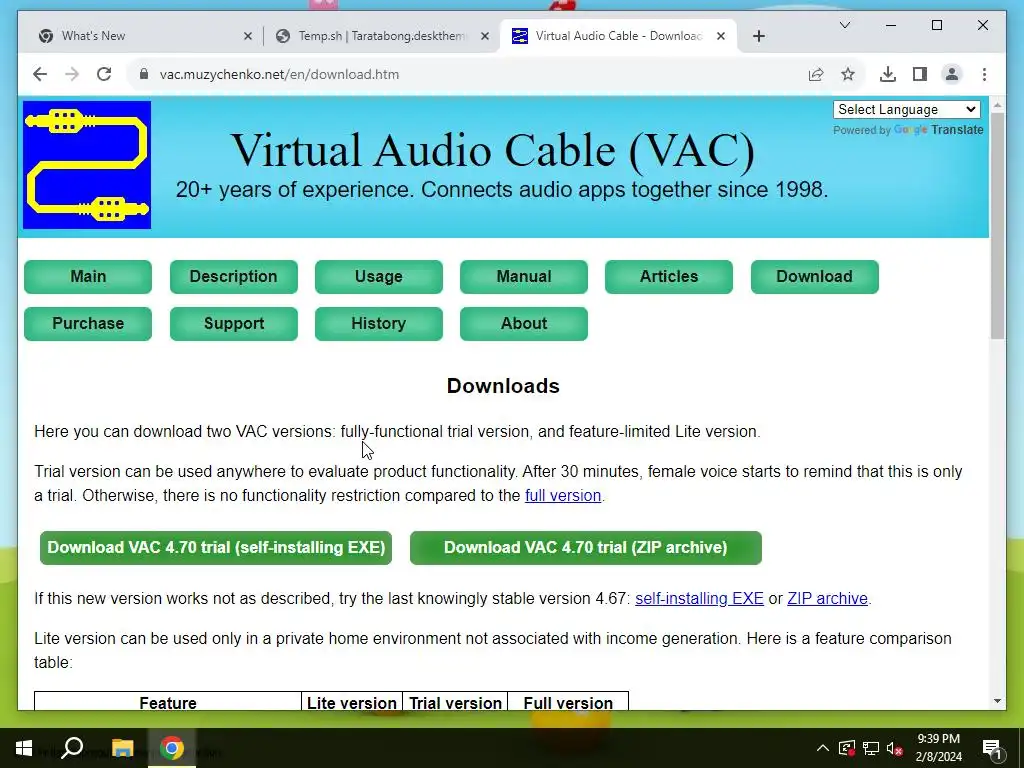Open the History page
The width and height of the screenshot is (1024, 768).
pyautogui.click(x=379, y=323)
